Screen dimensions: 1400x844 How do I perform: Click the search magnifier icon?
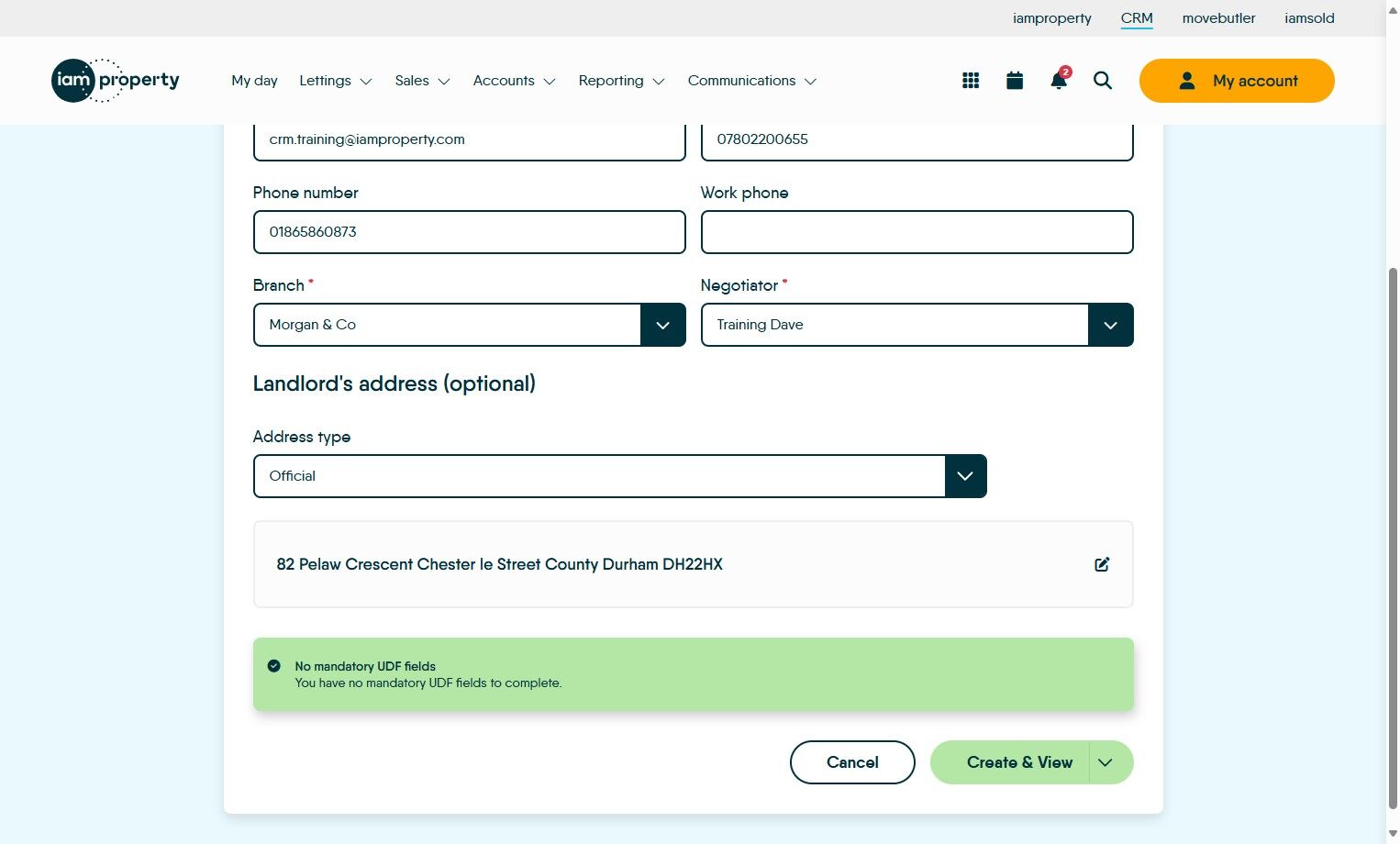click(x=1103, y=81)
